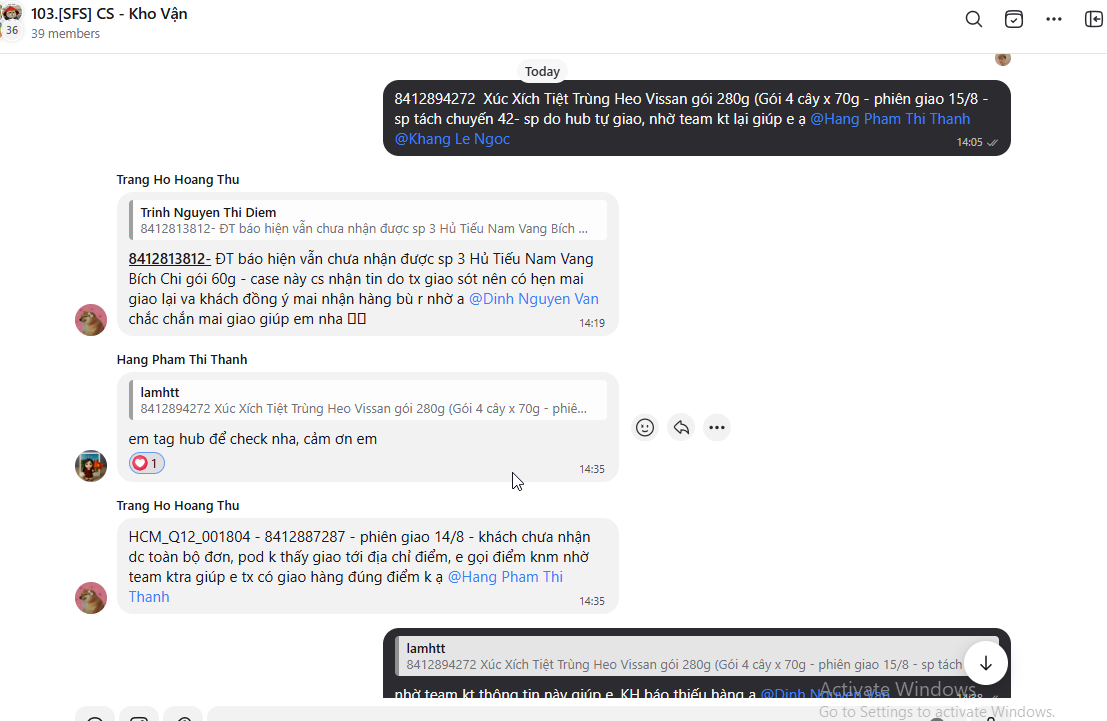
Task: Open quoted lamhtt message in Hang Pham's reply
Action: click(368, 400)
